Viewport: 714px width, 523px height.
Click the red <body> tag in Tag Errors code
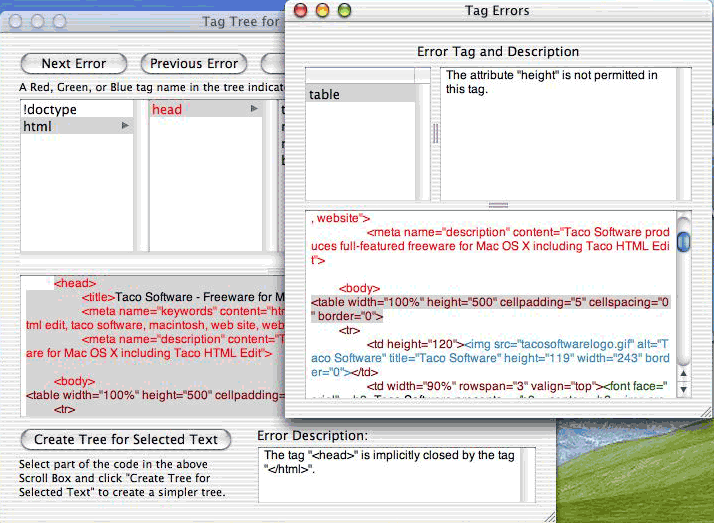pos(359,288)
